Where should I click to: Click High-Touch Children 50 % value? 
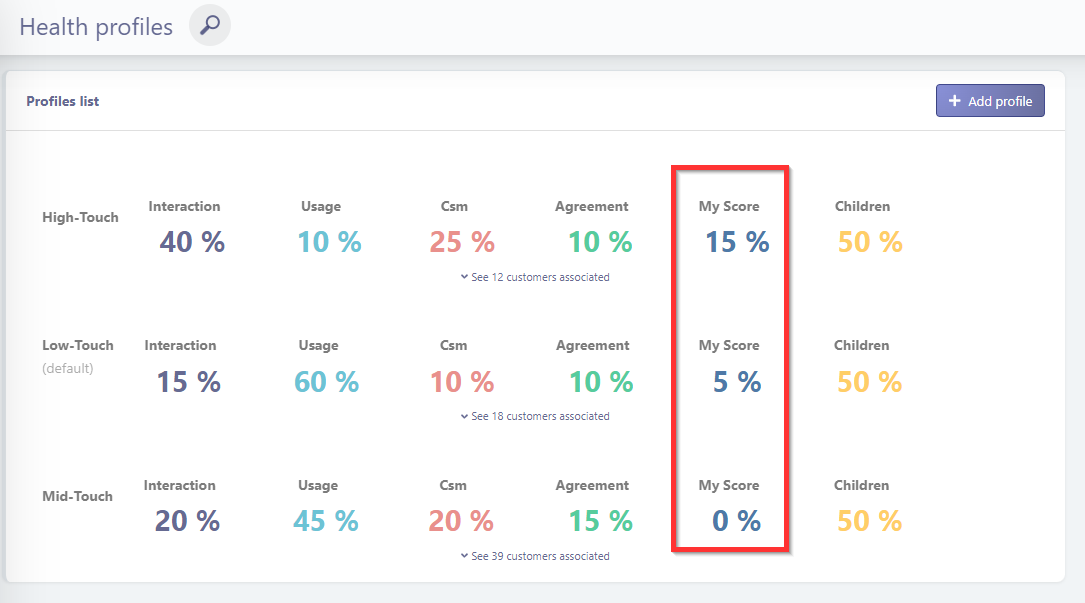(x=870, y=242)
